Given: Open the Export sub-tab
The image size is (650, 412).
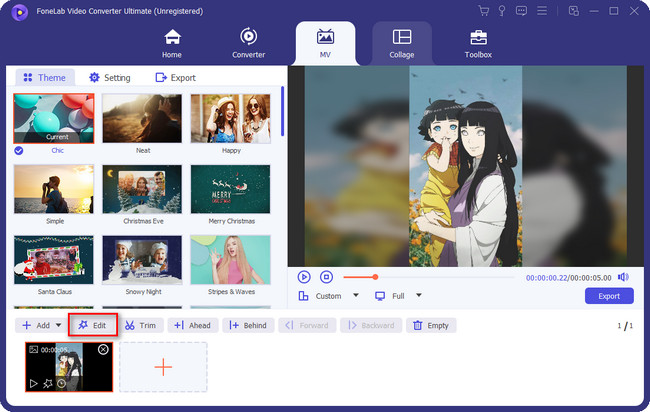Looking at the screenshot, I should [x=175, y=78].
